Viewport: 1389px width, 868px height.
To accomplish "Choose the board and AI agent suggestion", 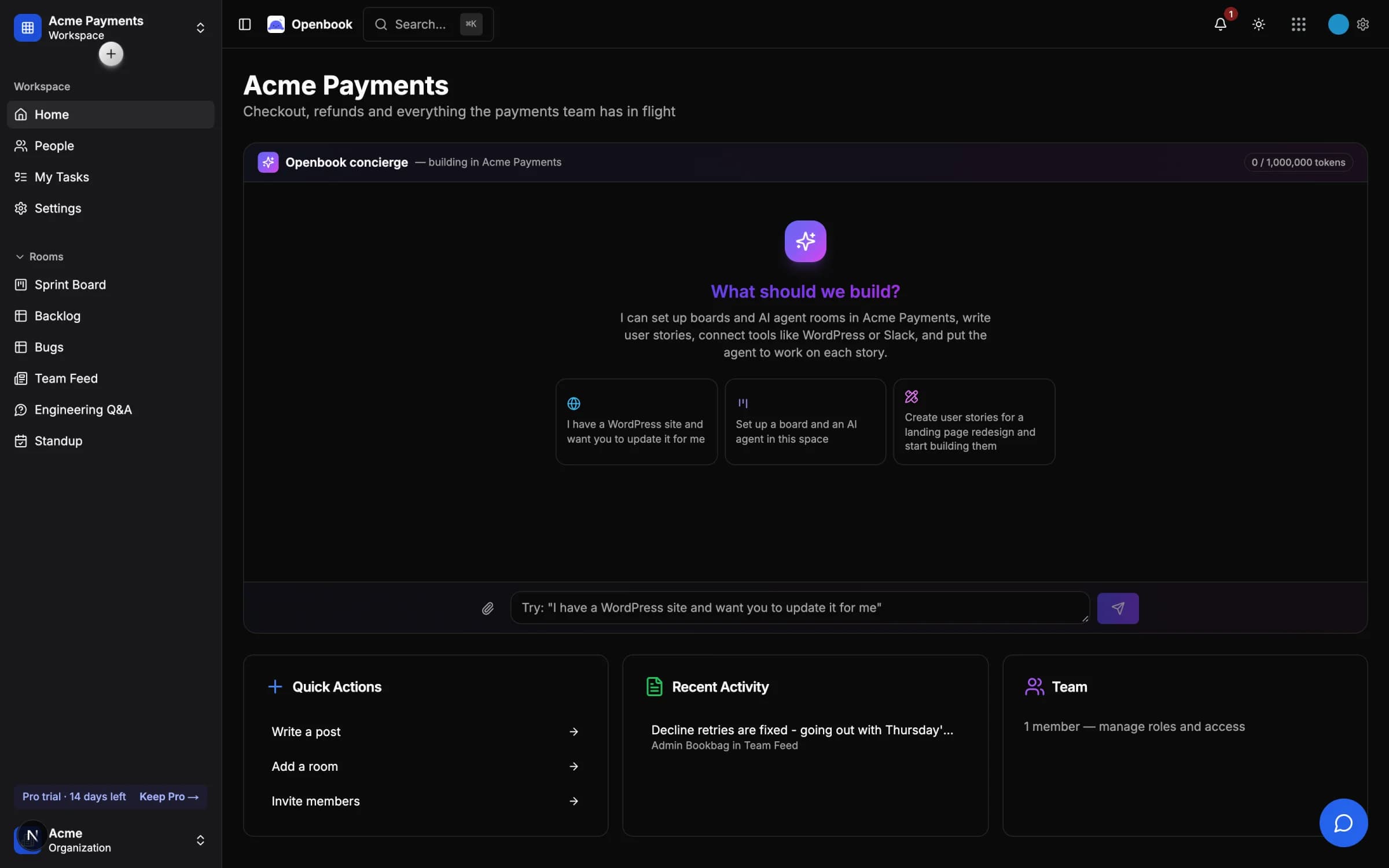I will (x=805, y=422).
